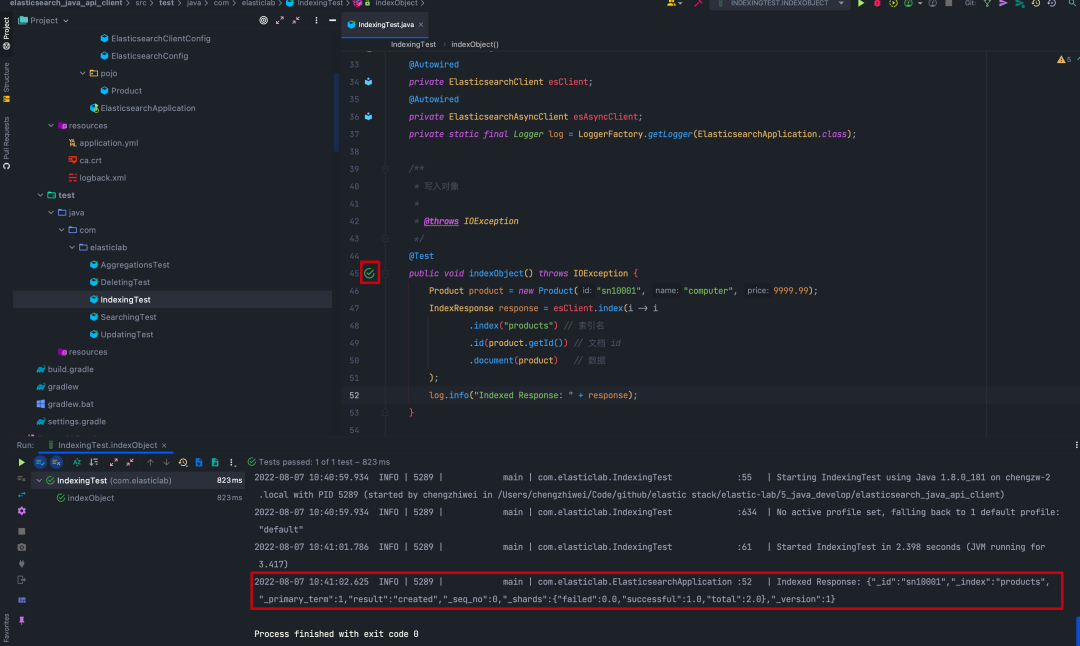Fold the Javadoc comment at line 39

click(x=385, y=169)
